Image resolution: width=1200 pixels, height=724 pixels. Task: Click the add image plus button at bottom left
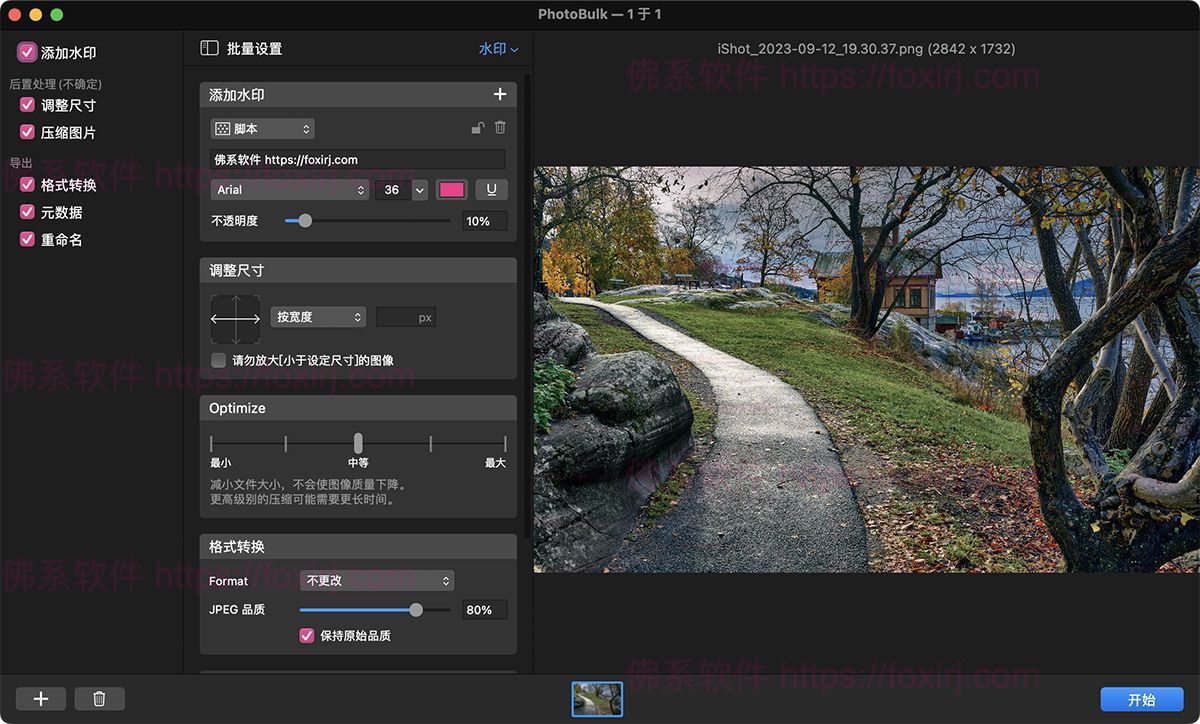[x=41, y=699]
